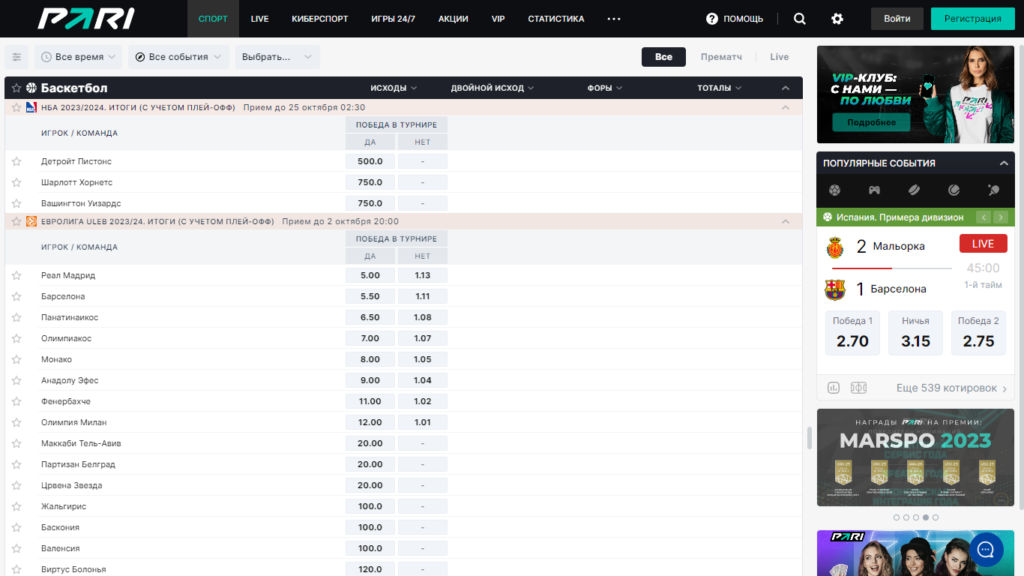Image resolution: width=1024 pixels, height=576 pixels.
Task: Click Подробнее on VIP-клуб banner
Action: [871, 122]
